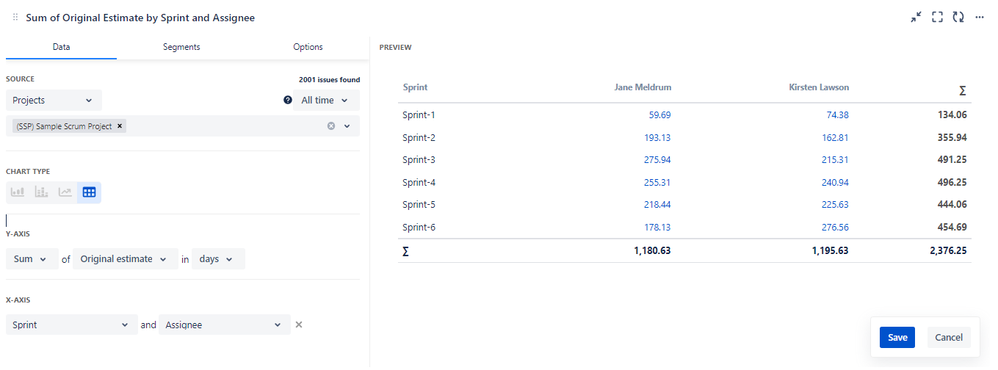Select the bar chart type
Screen dimensions: 998x370
click(17, 192)
